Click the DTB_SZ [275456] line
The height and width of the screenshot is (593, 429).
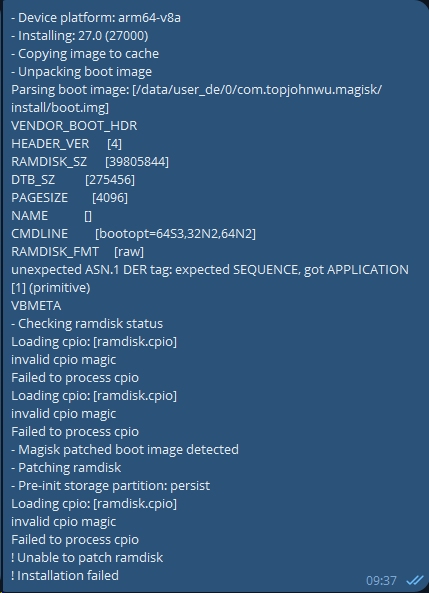tap(73, 180)
